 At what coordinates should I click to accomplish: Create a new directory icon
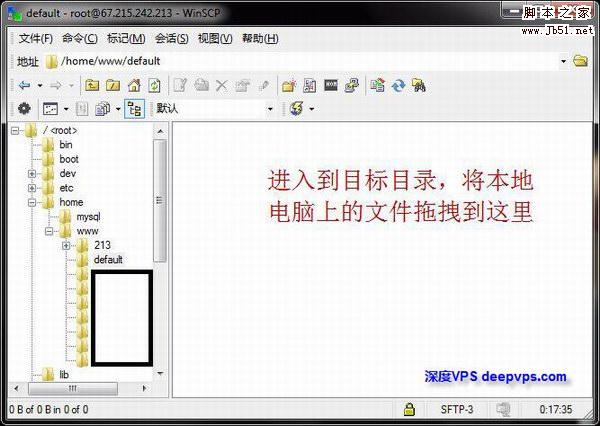(289, 85)
